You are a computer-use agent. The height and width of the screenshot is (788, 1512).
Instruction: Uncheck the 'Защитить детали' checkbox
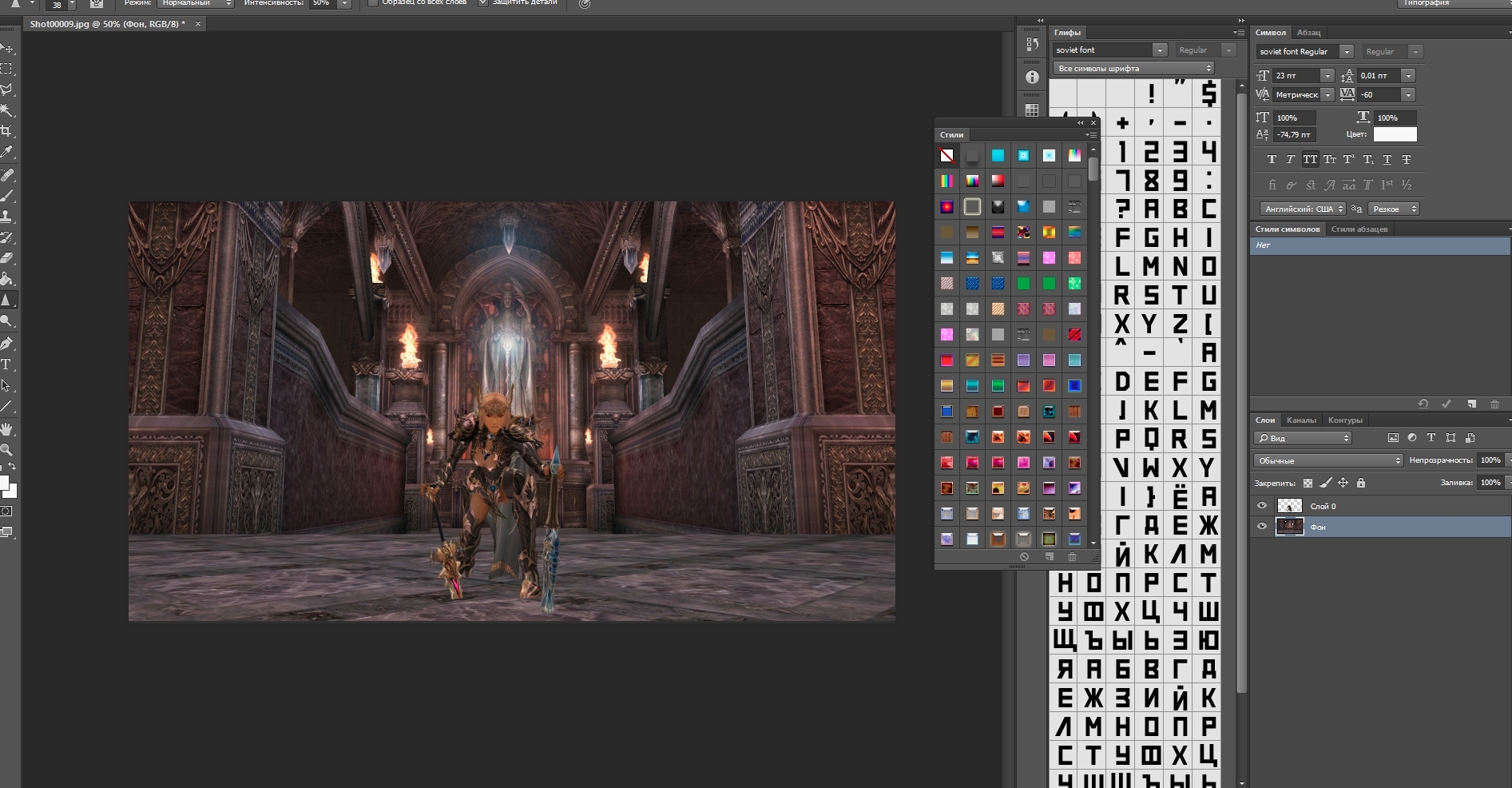point(483,3)
